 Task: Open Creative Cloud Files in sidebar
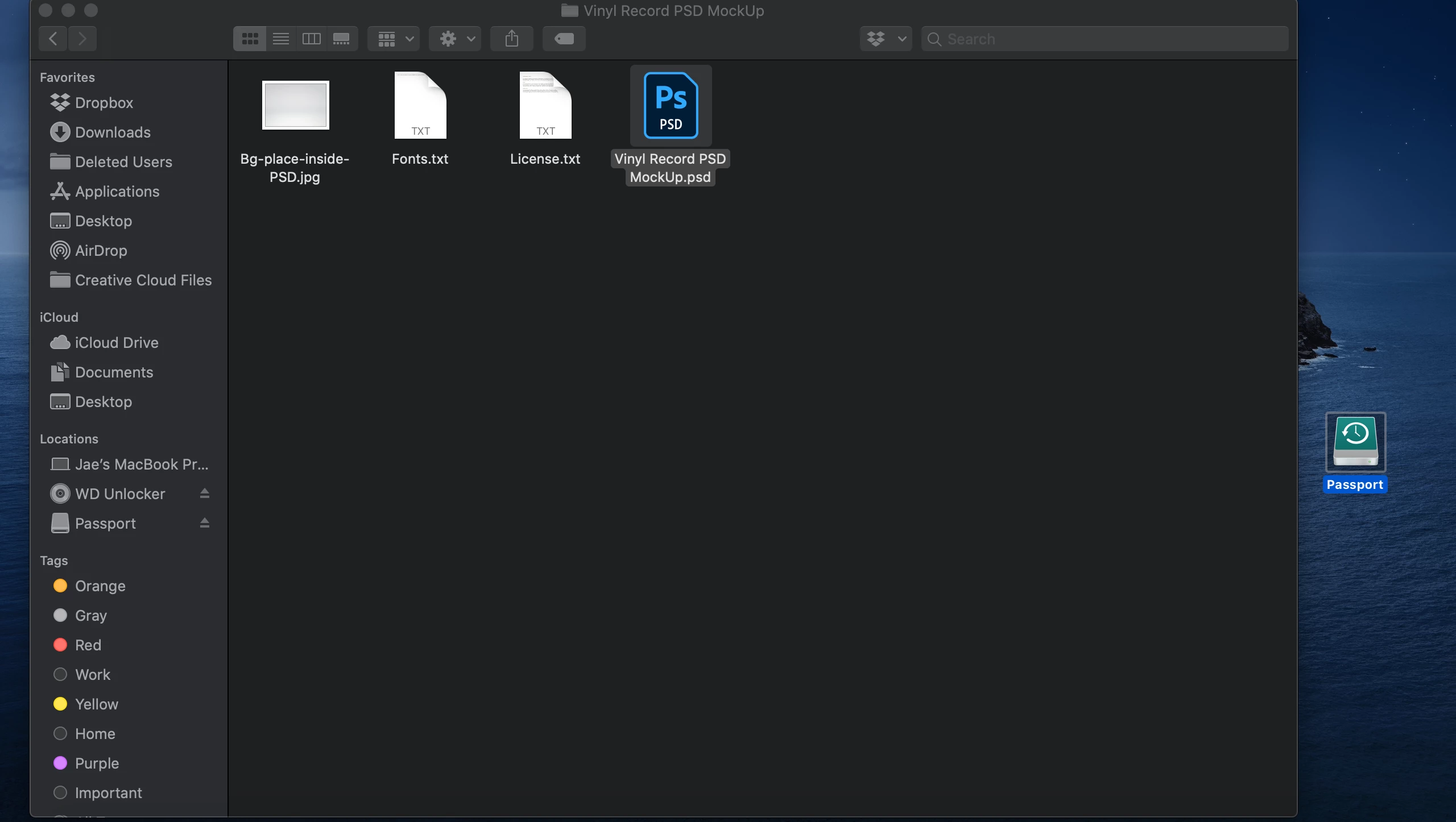143,280
